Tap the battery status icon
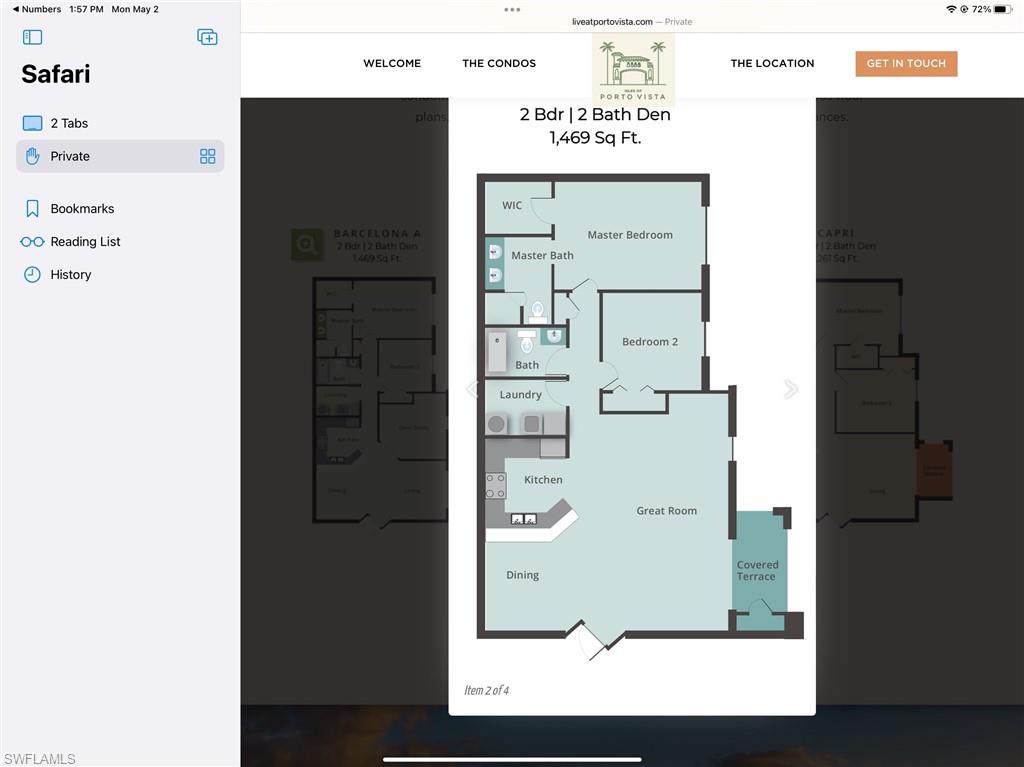This screenshot has height=767, width=1024. 1003,9
